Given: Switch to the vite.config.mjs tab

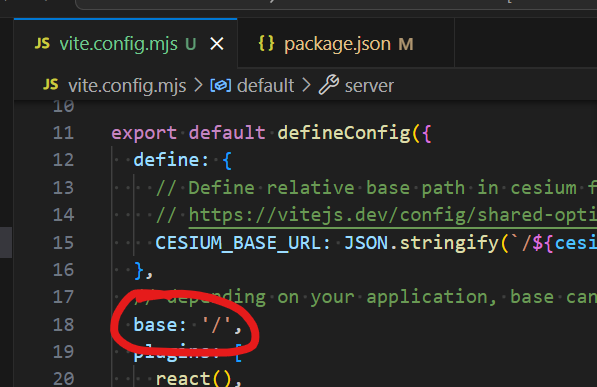Looking at the screenshot, I should tap(125, 44).
